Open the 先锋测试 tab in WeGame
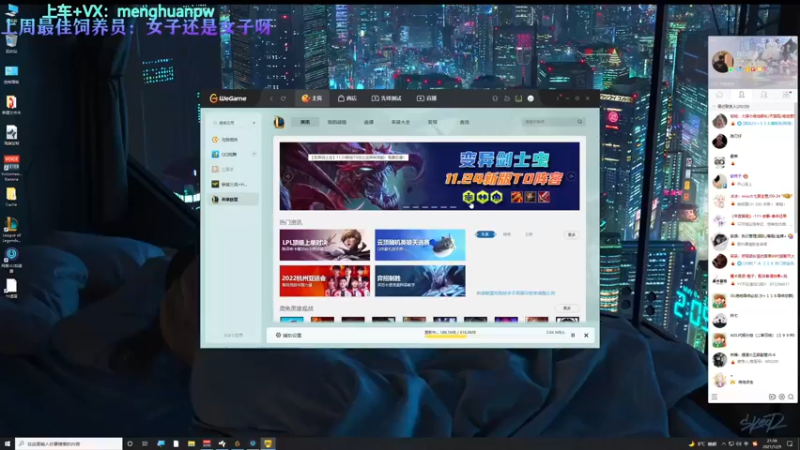Viewport: 800px width, 450px height. point(387,98)
